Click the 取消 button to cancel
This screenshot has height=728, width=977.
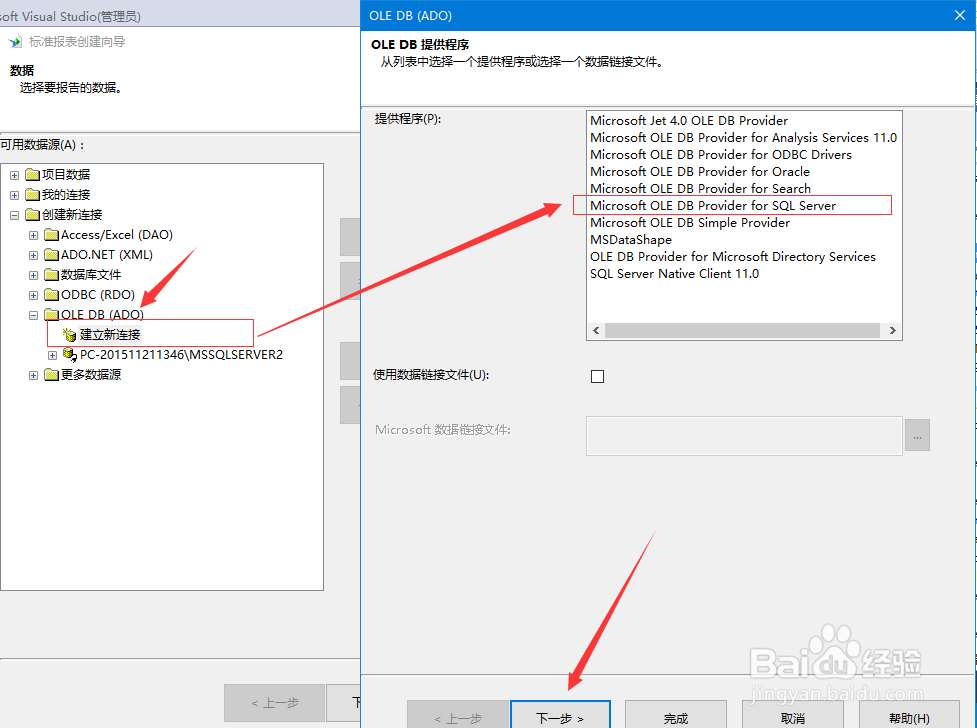tap(794, 718)
